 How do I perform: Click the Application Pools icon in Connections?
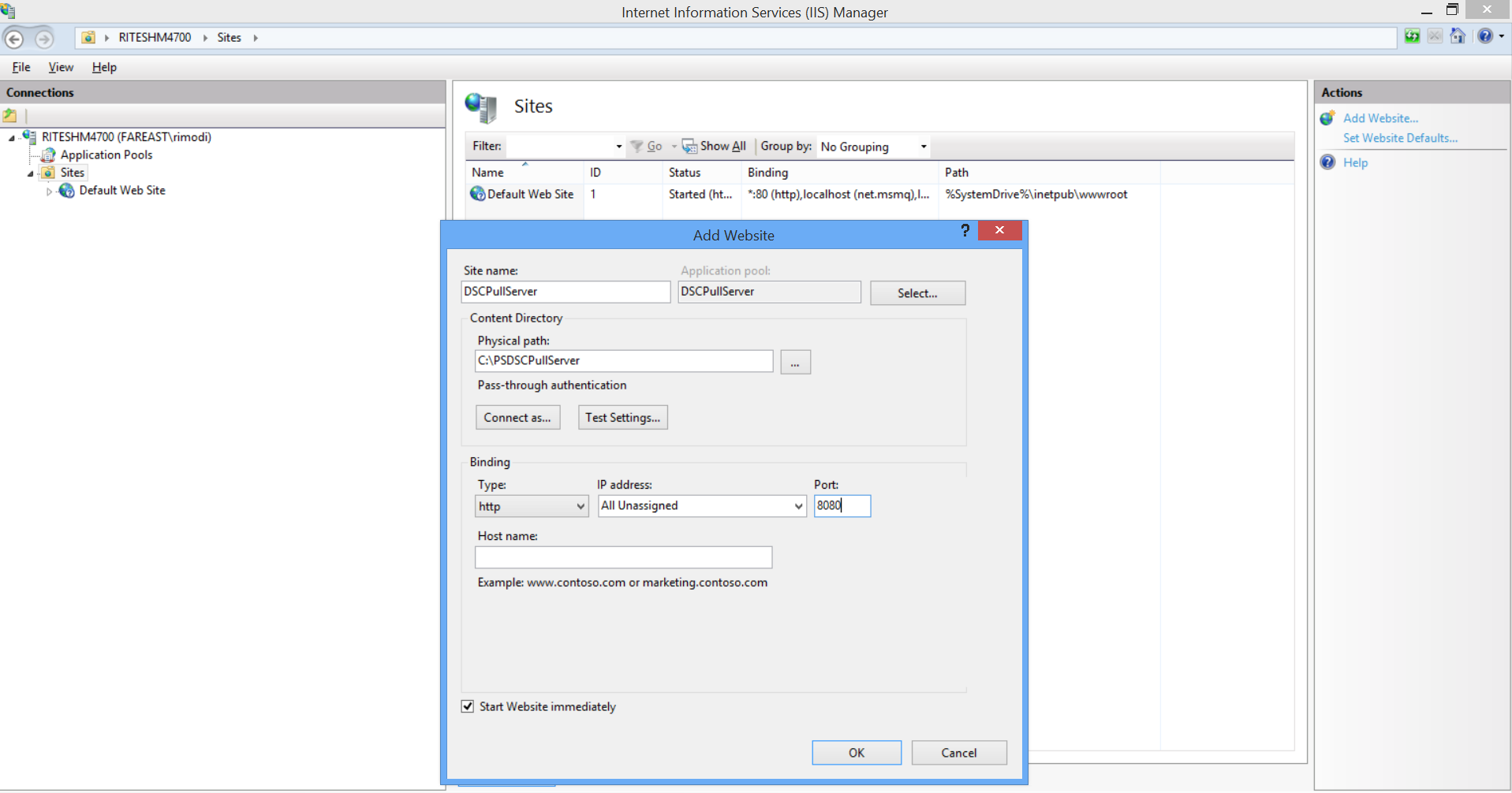pyautogui.click(x=49, y=155)
